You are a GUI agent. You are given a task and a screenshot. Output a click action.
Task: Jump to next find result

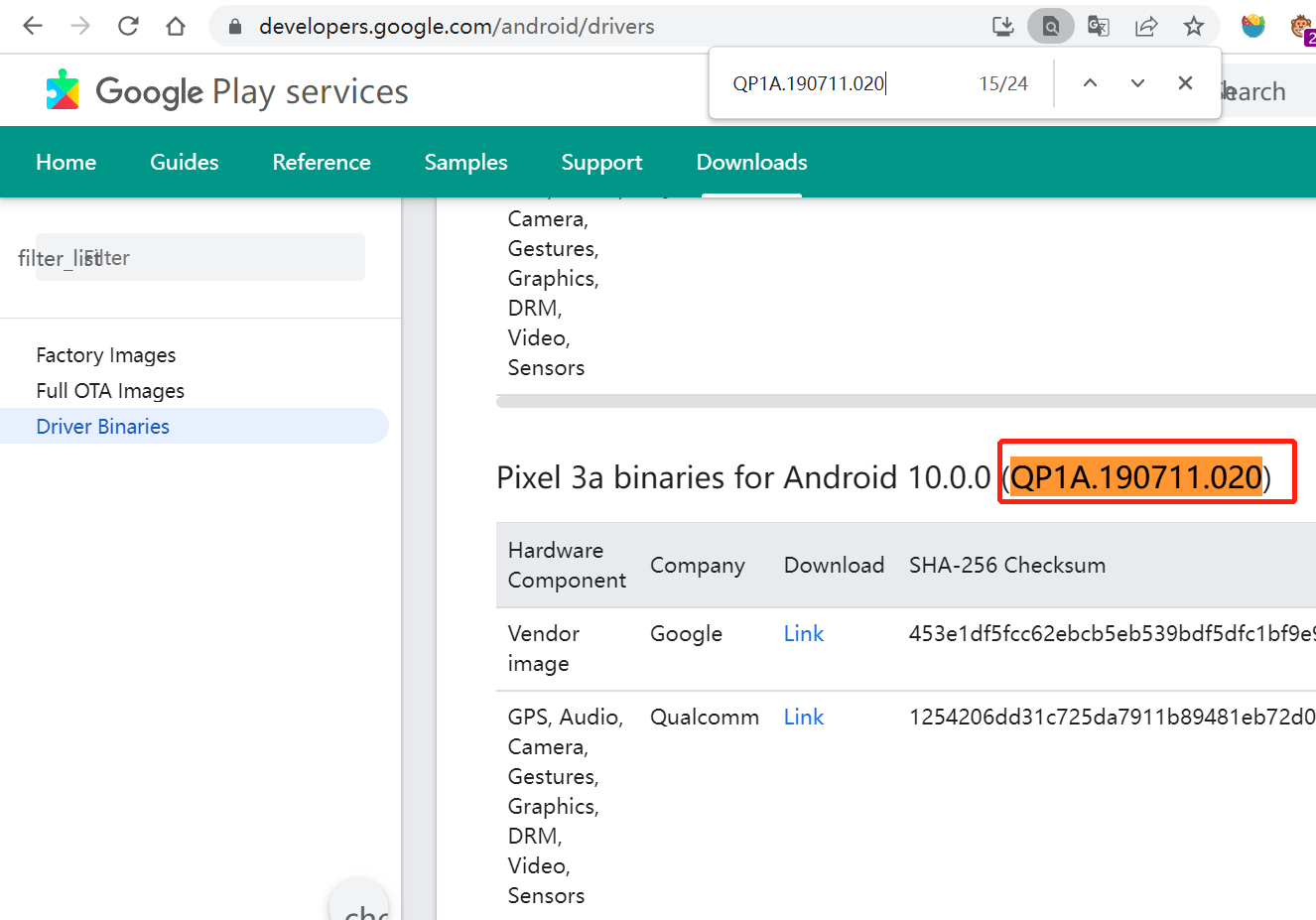(1137, 83)
